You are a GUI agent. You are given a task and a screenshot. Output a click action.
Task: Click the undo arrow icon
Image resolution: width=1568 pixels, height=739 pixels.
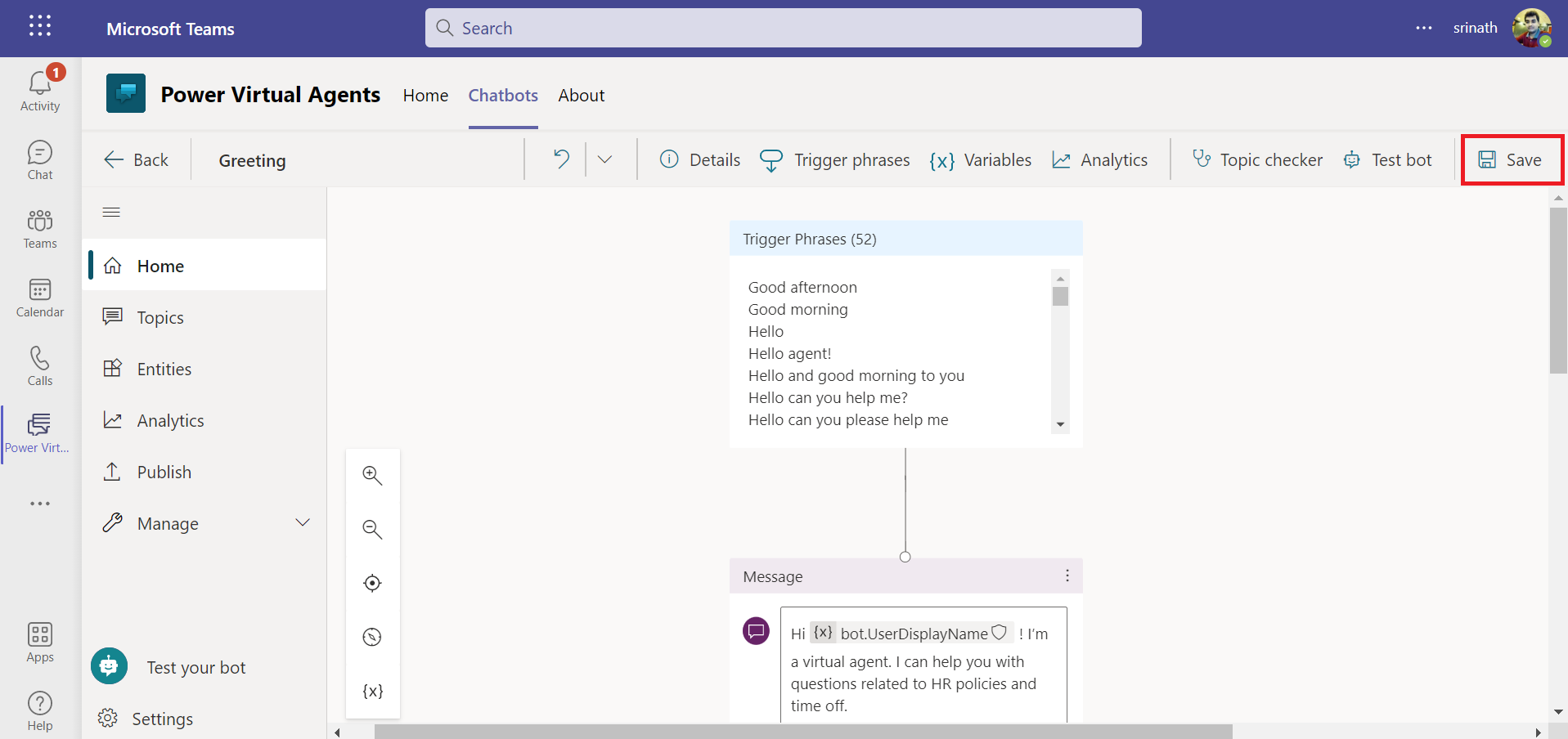point(561,159)
